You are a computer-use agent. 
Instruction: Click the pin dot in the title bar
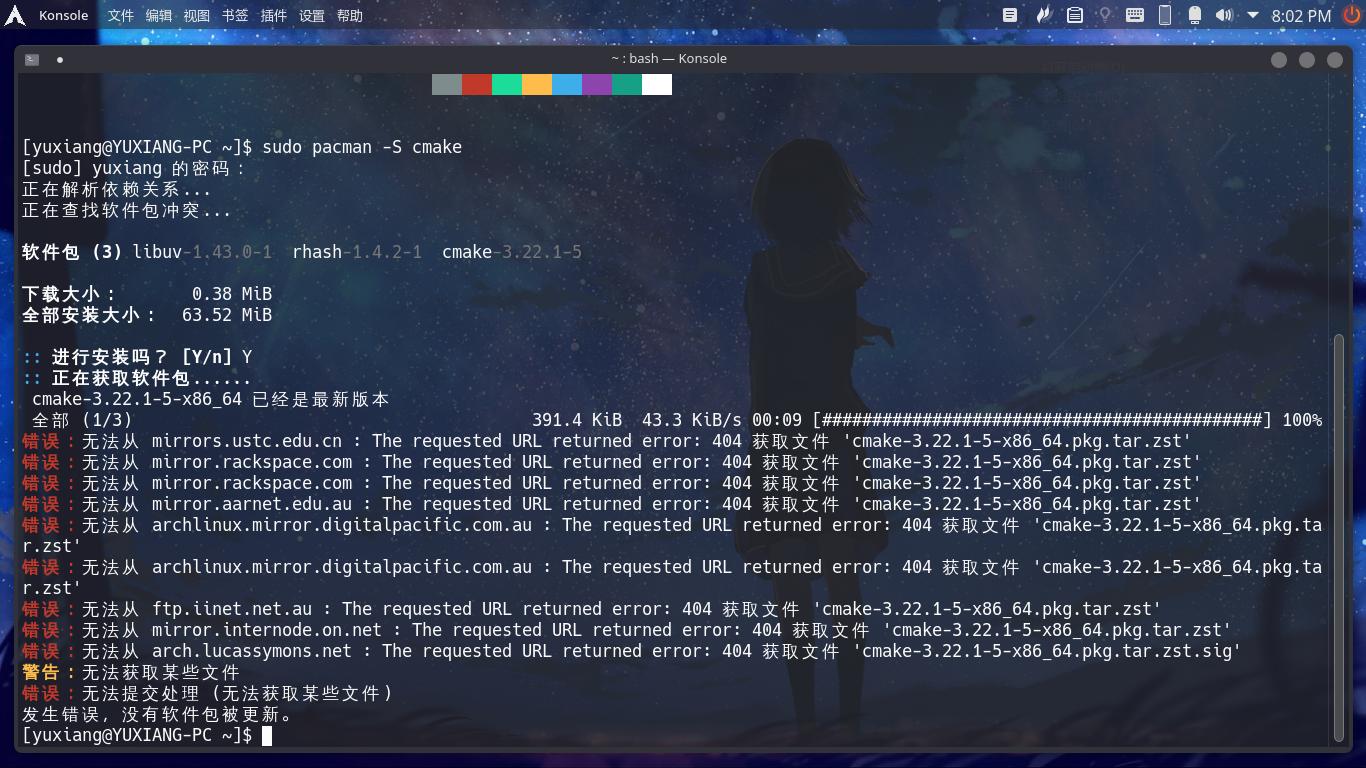click(x=60, y=59)
